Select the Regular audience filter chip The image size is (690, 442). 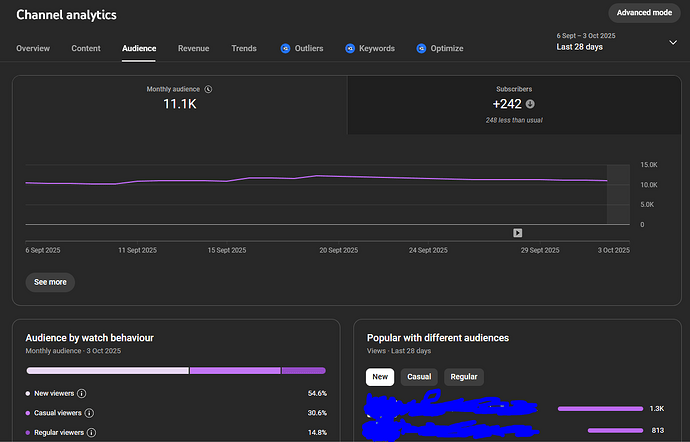(464, 377)
